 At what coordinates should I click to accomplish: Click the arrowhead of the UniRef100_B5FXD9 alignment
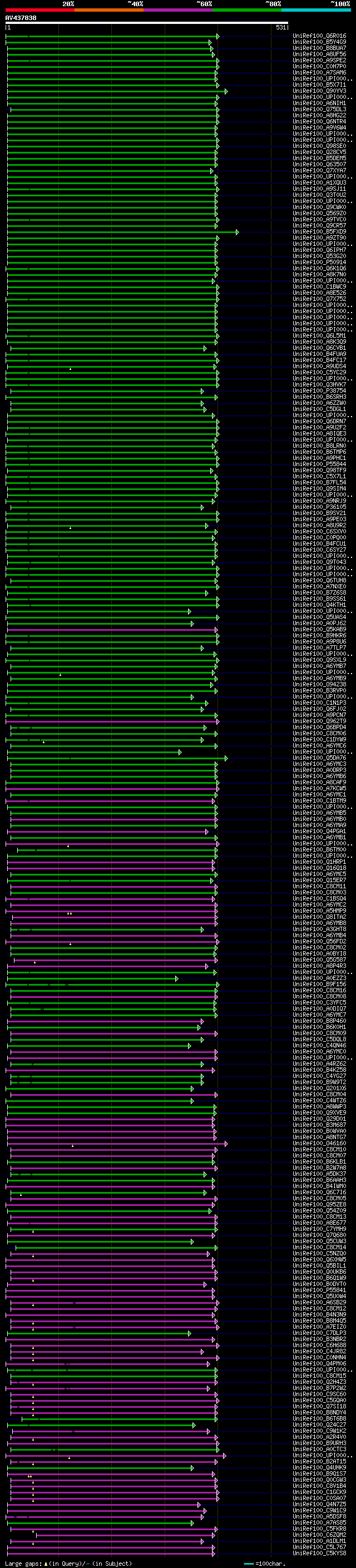(238, 232)
